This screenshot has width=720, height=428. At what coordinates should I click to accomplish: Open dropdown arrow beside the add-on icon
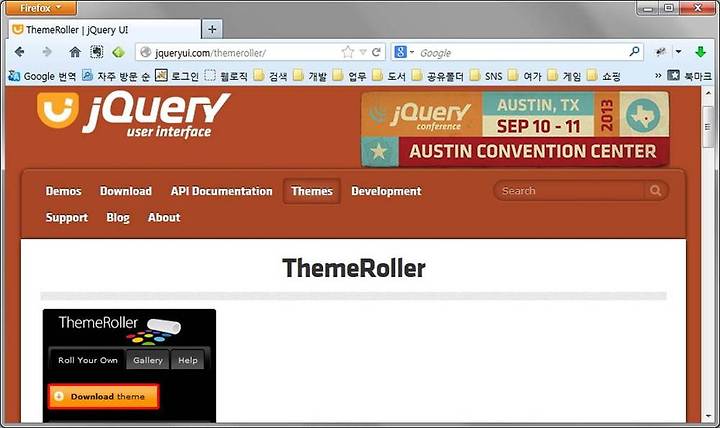pyautogui.click(x=678, y=52)
